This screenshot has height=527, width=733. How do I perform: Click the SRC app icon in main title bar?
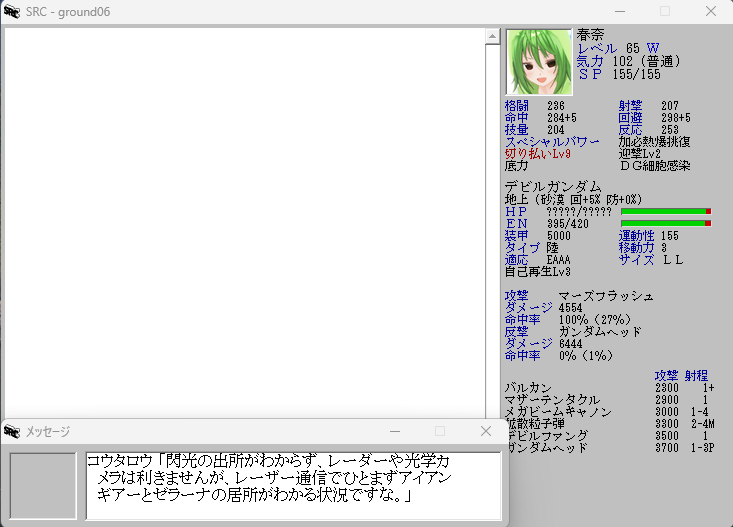click(12, 12)
